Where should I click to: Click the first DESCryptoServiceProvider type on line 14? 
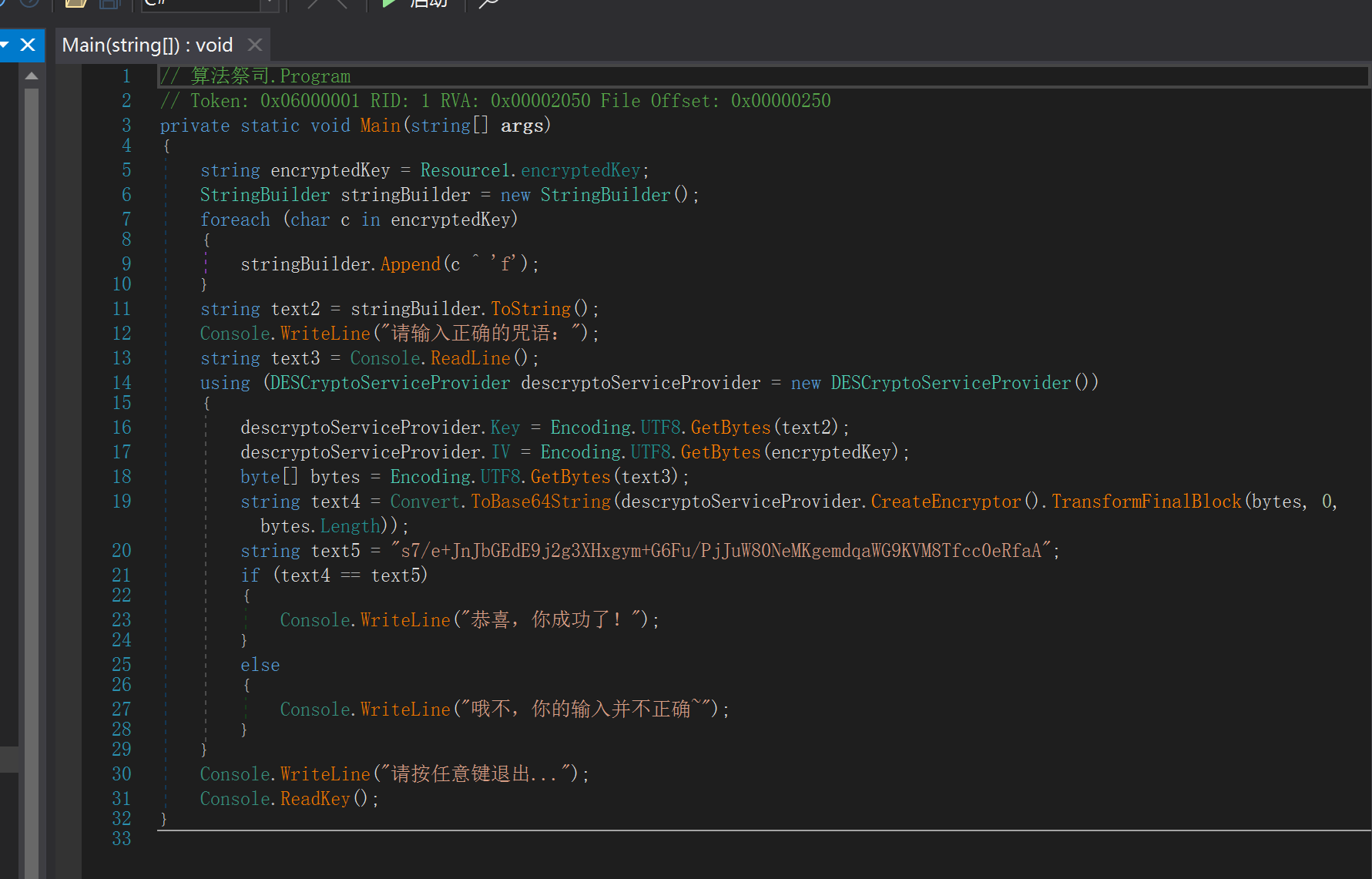(390, 383)
